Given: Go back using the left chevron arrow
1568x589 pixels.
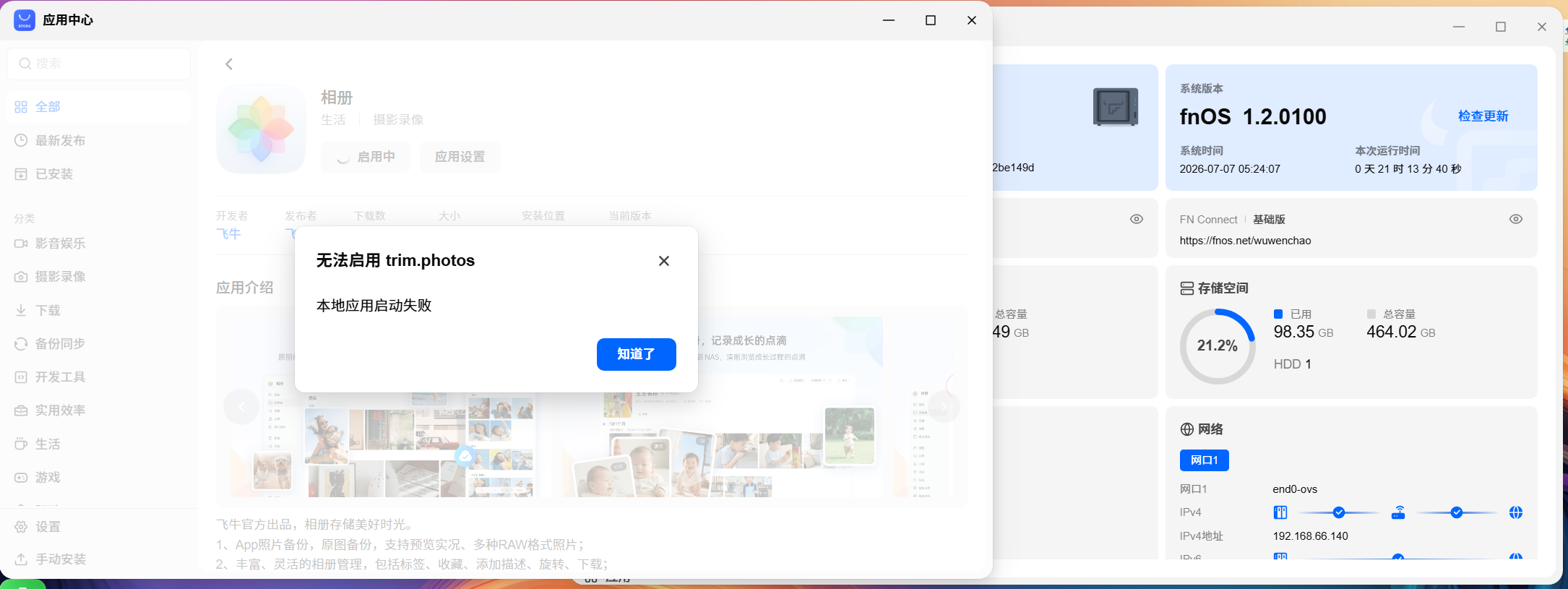Looking at the screenshot, I should point(229,64).
